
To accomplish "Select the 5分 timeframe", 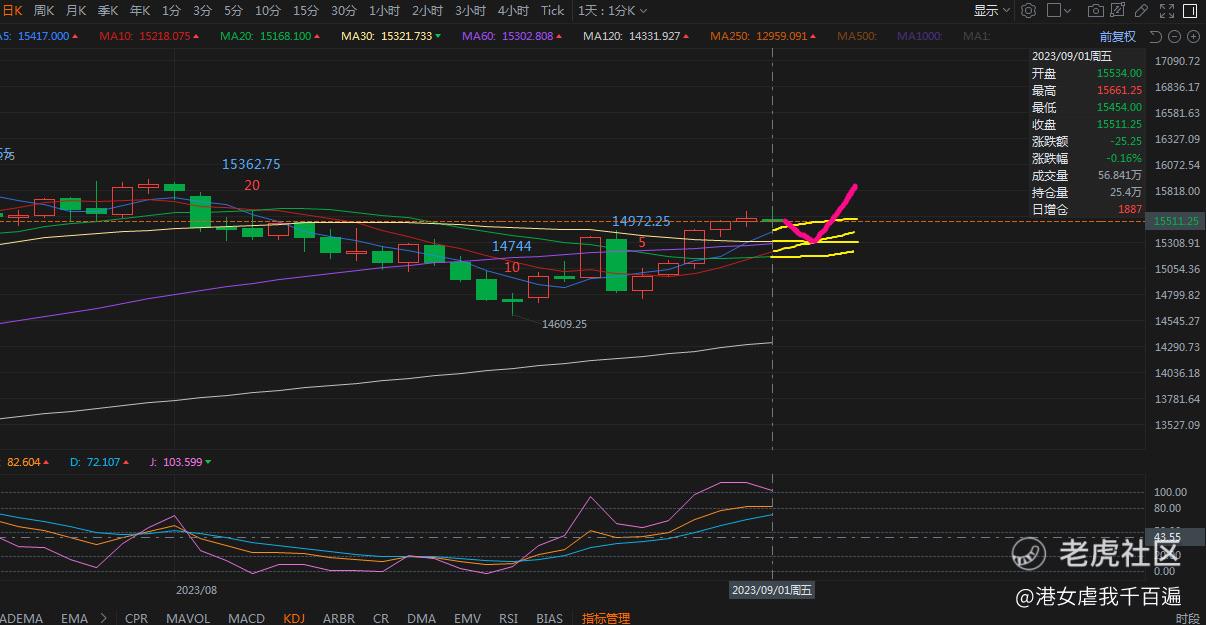I will pos(233,10).
